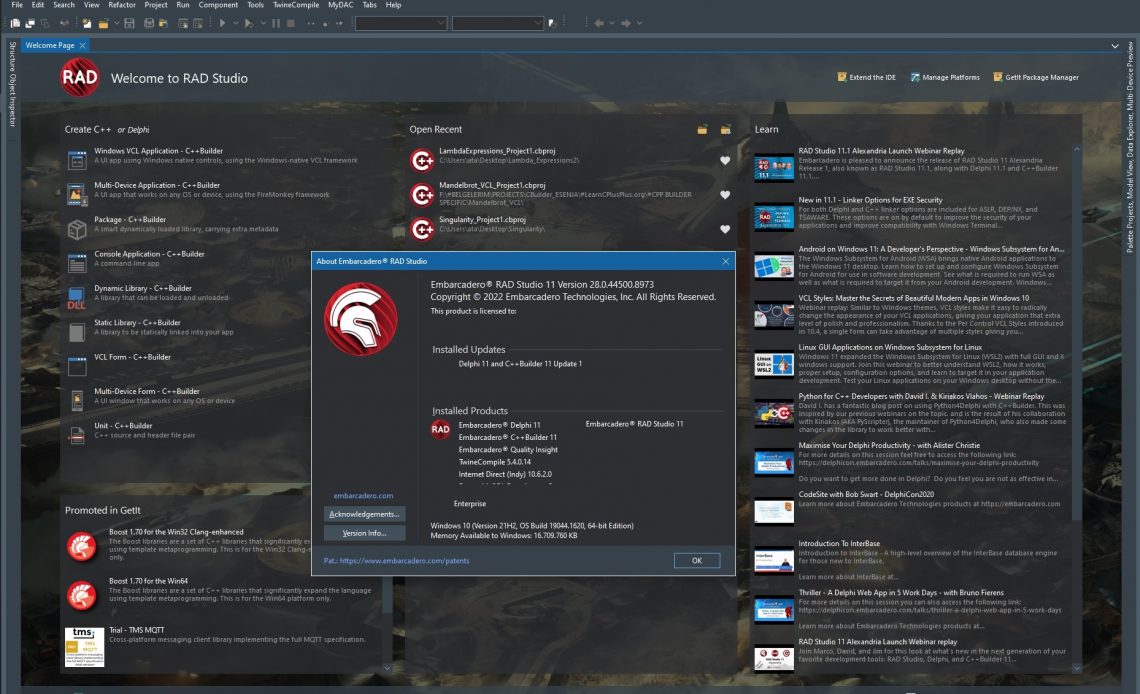Viewport: 1140px width, 694px height.
Task: Click Manage Platforms link
Action: click(x=944, y=77)
